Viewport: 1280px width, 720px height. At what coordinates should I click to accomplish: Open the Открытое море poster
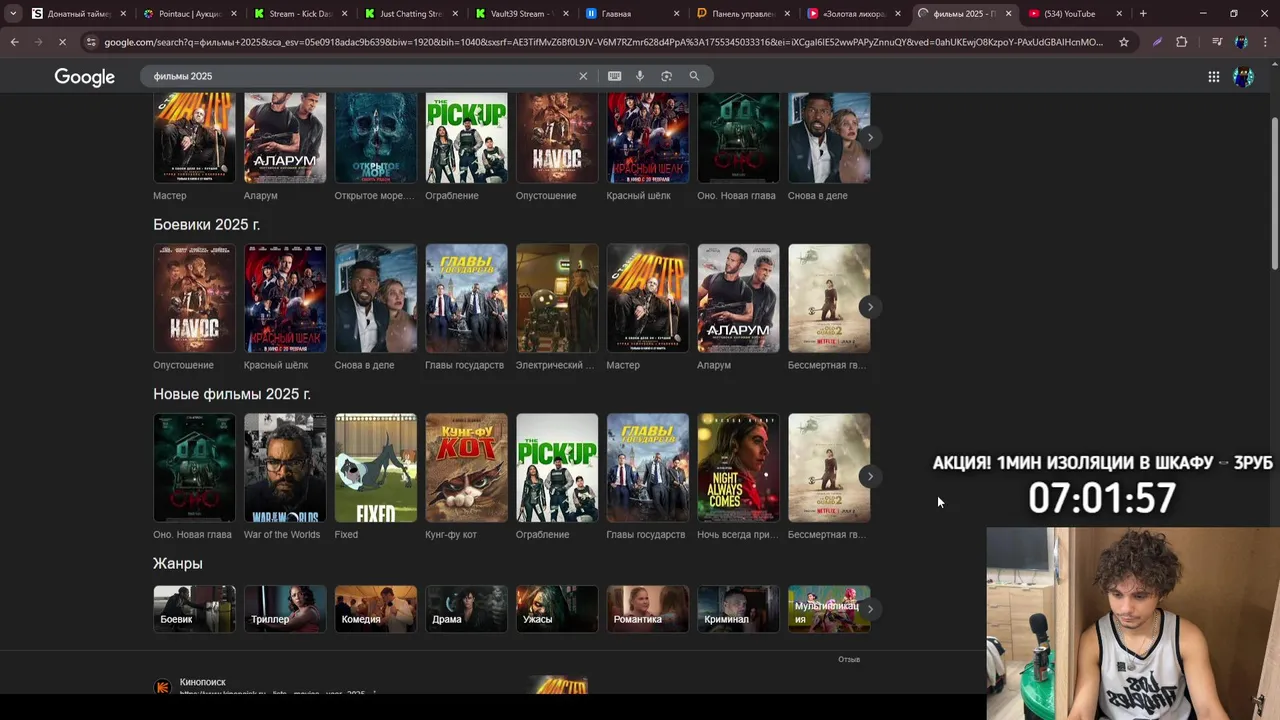click(375, 138)
